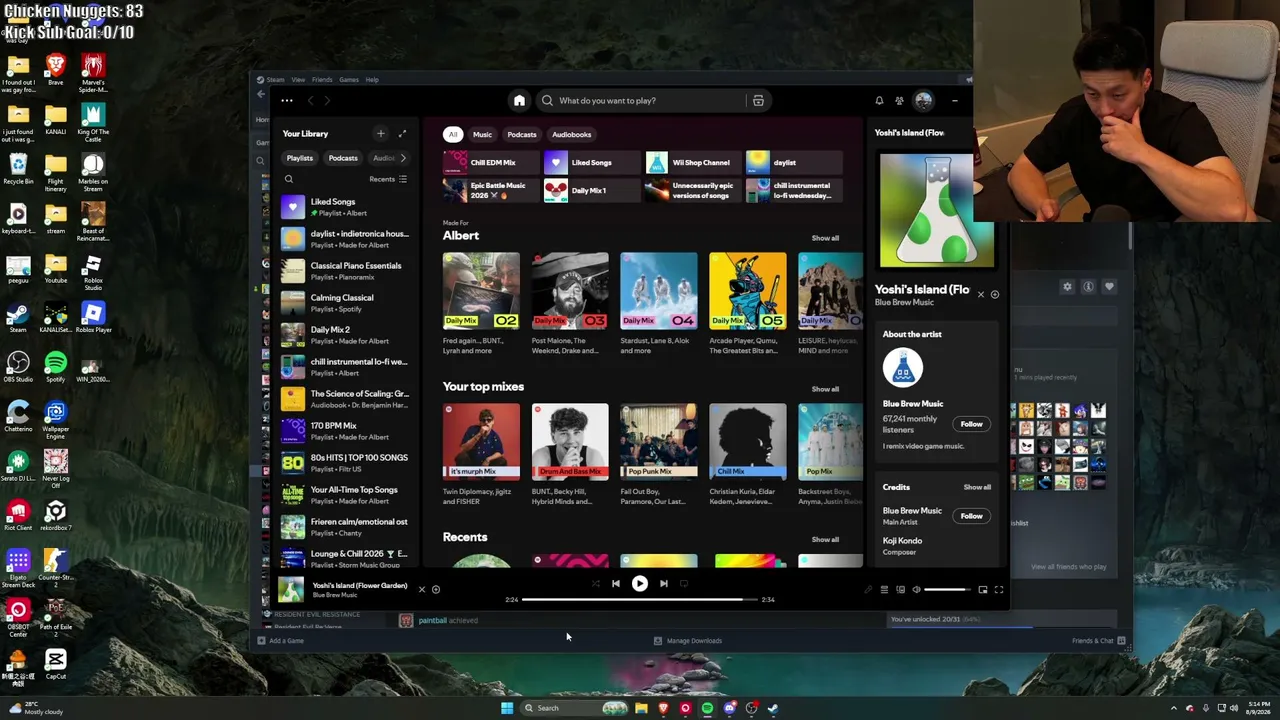This screenshot has width=1280, height=720.
Task: Open the Brave desktop shortcut
Action: [56, 70]
